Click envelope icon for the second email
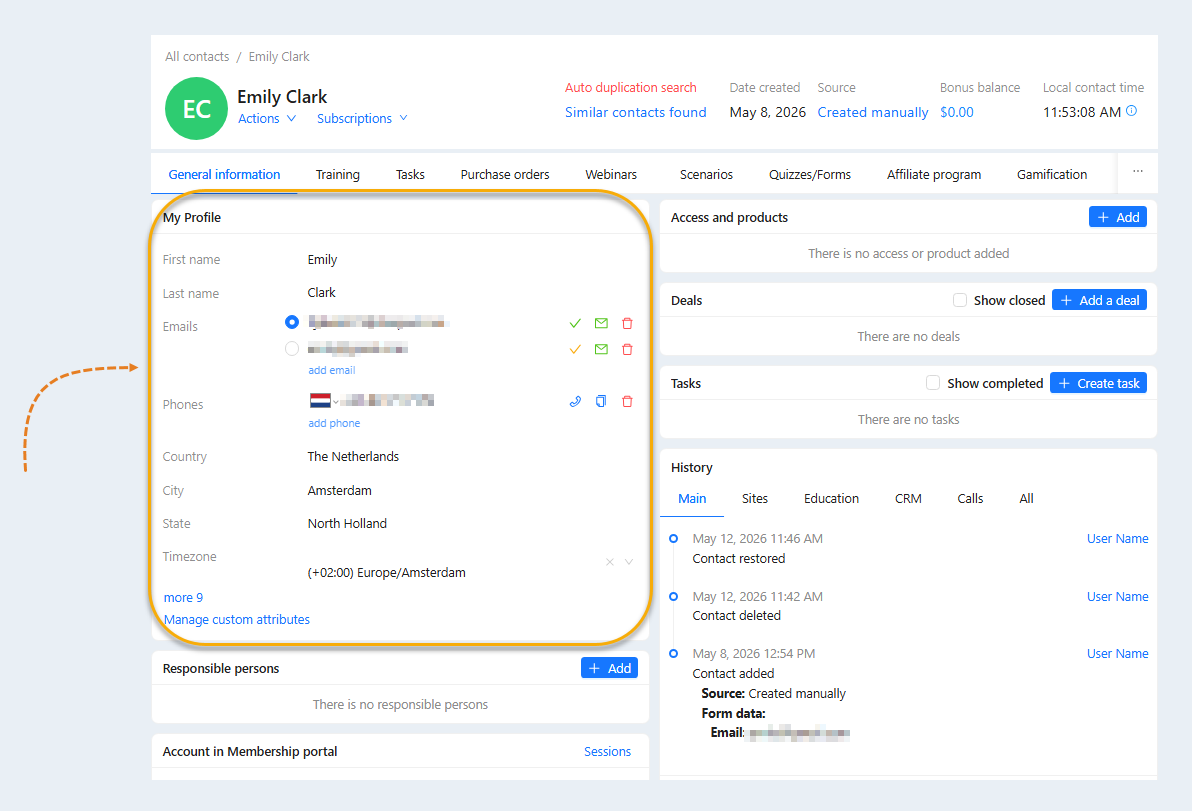The height and width of the screenshot is (811, 1192). (x=601, y=349)
